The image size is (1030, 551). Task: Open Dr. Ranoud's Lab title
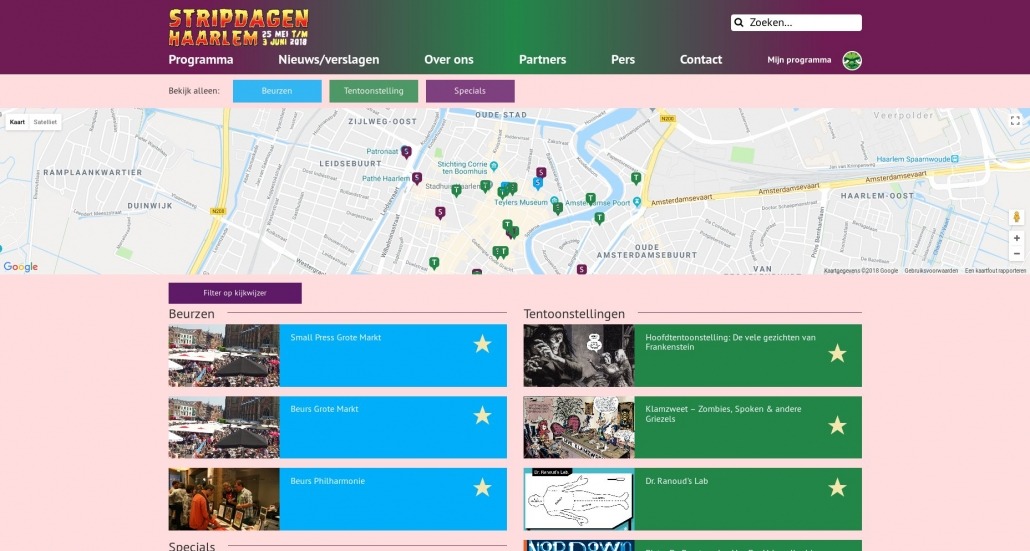pos(677,481)
